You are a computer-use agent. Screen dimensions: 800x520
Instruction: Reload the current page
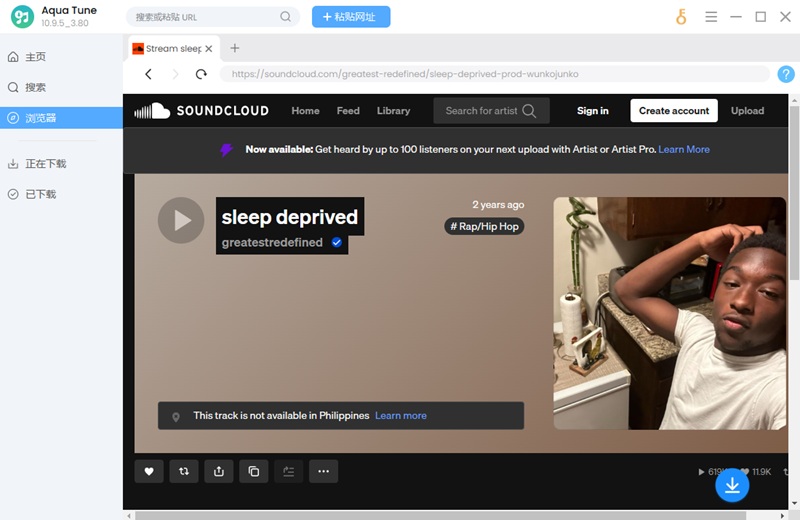201,74
